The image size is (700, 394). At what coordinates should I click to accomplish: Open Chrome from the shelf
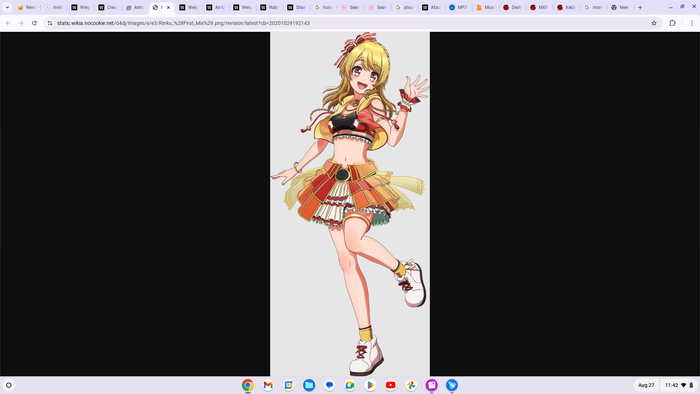tap(248, 385)
